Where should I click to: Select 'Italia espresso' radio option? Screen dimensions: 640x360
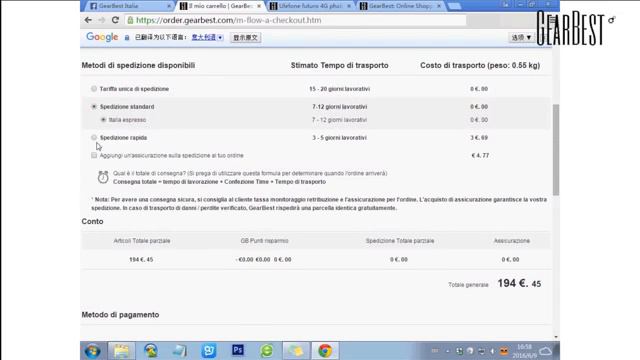pos(103,120)
